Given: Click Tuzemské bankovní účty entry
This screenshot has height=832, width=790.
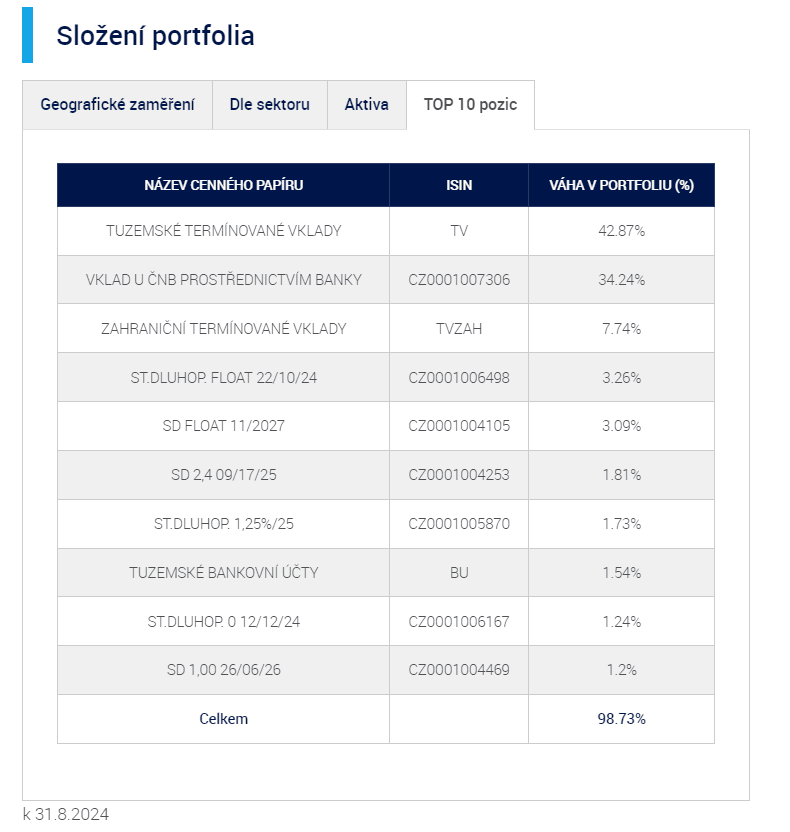Looking at the screenshot, I should tap(223, 573).
